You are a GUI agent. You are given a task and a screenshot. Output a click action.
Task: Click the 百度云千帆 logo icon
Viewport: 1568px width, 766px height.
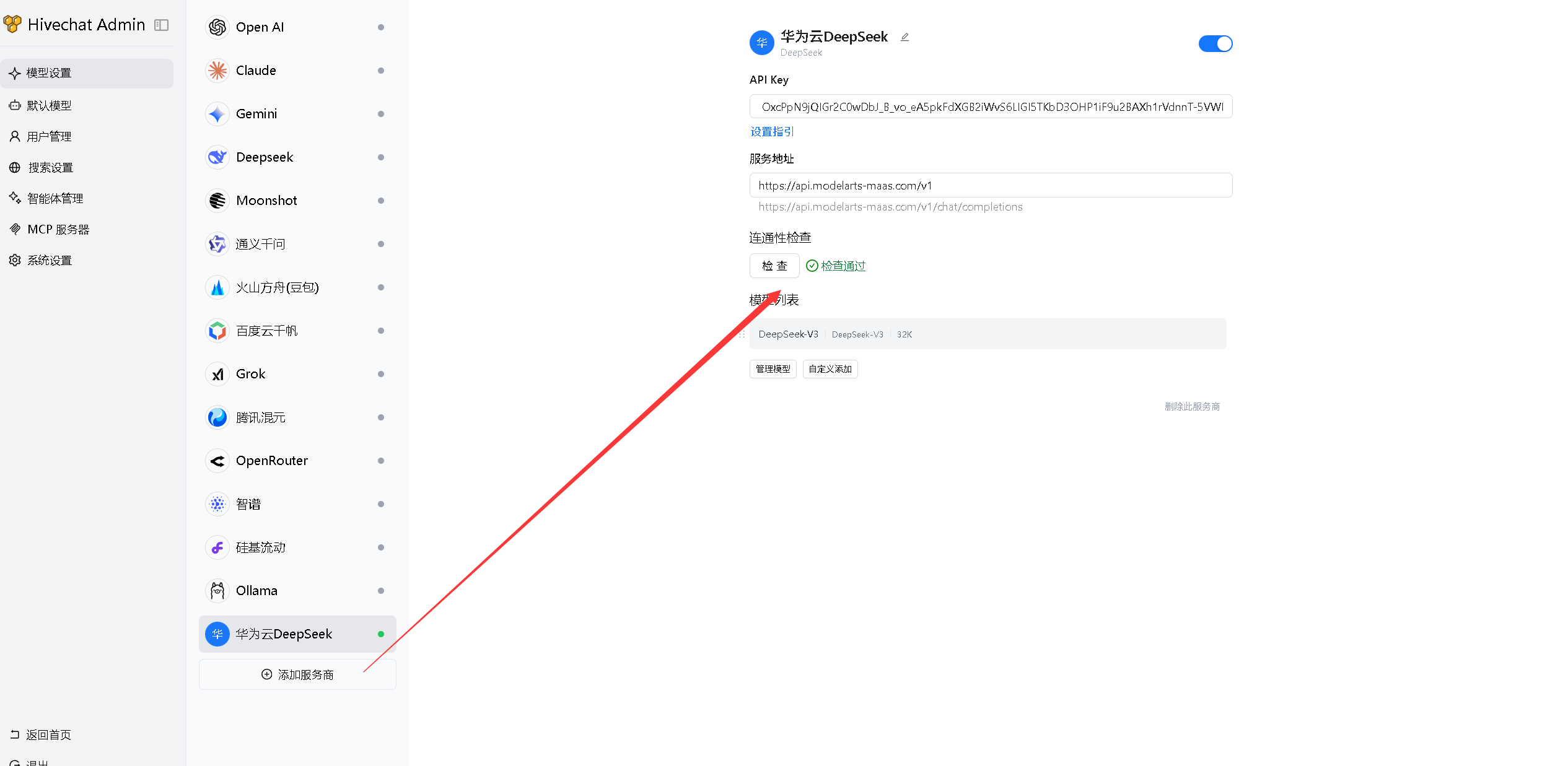[217, 331]
